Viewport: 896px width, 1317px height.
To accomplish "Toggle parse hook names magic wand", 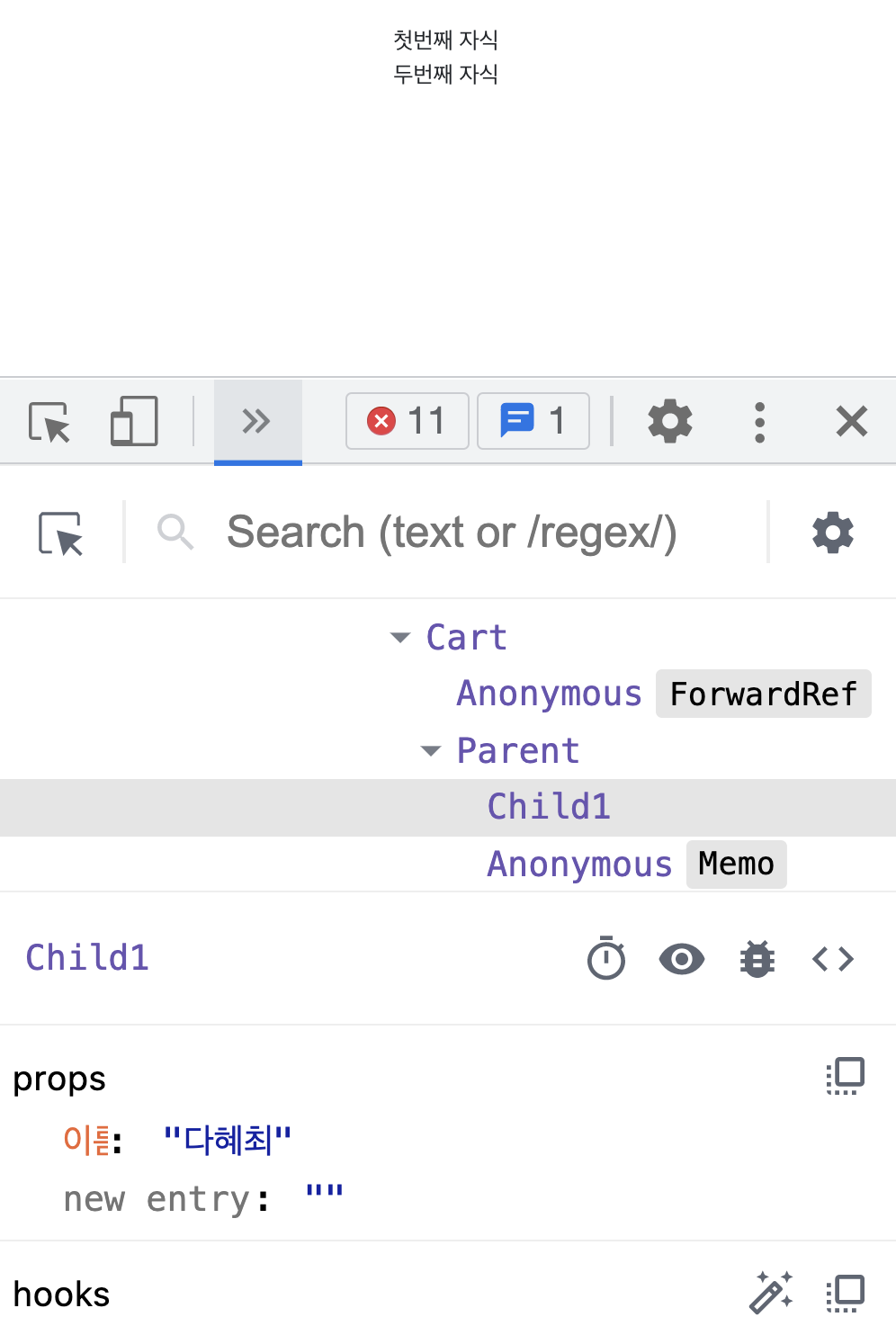I will click(771, 1293).
